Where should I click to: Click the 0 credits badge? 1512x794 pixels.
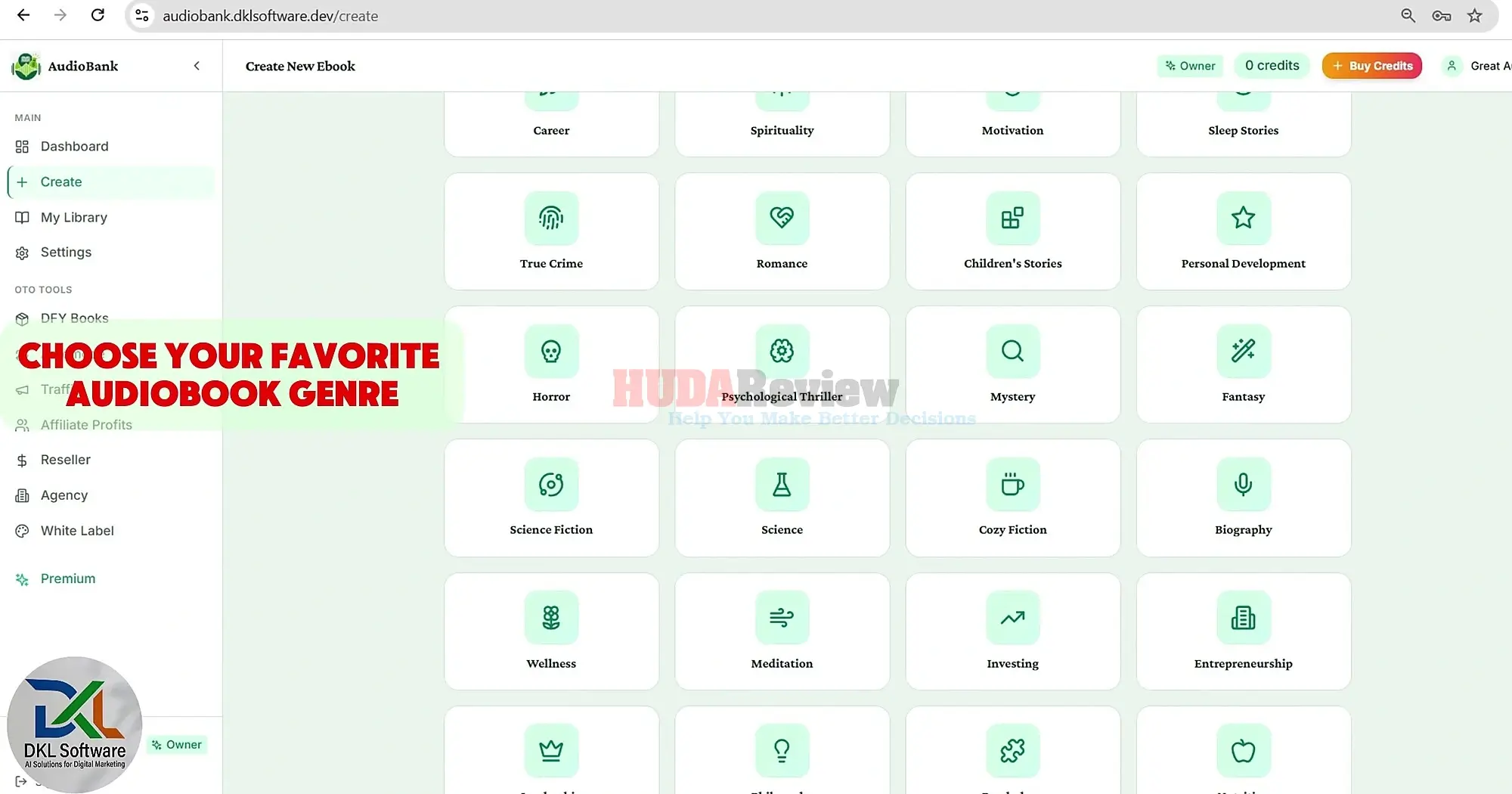coord(1272,66)
